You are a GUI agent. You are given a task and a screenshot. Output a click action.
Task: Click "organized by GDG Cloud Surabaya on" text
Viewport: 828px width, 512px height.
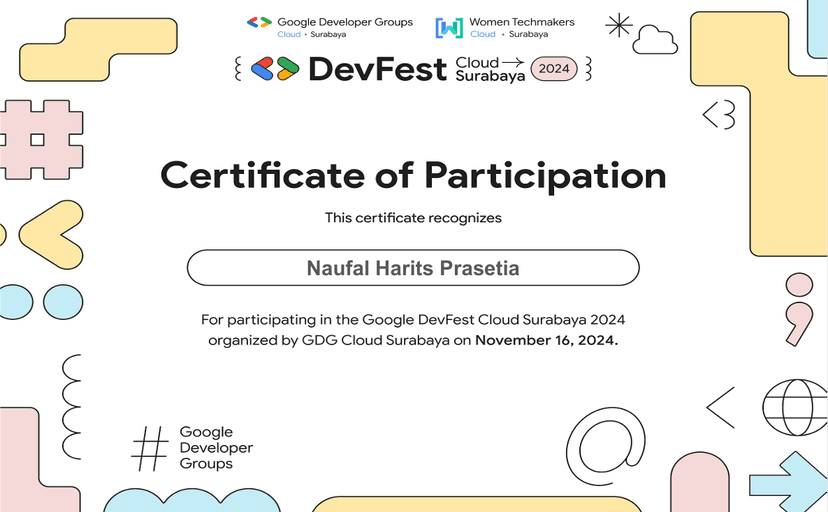click(x=340, y=340)
